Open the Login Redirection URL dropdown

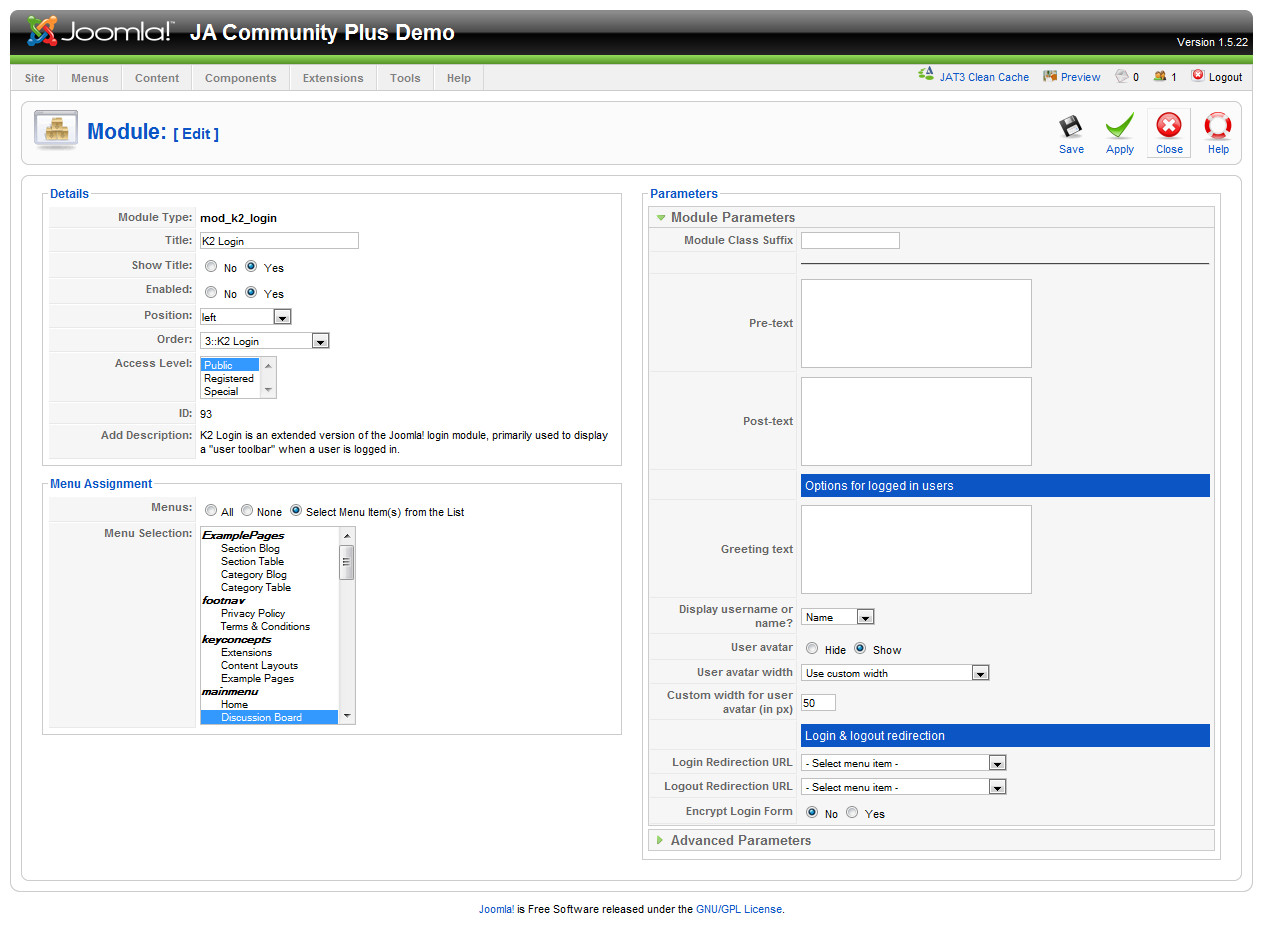(x=996, y=763)
